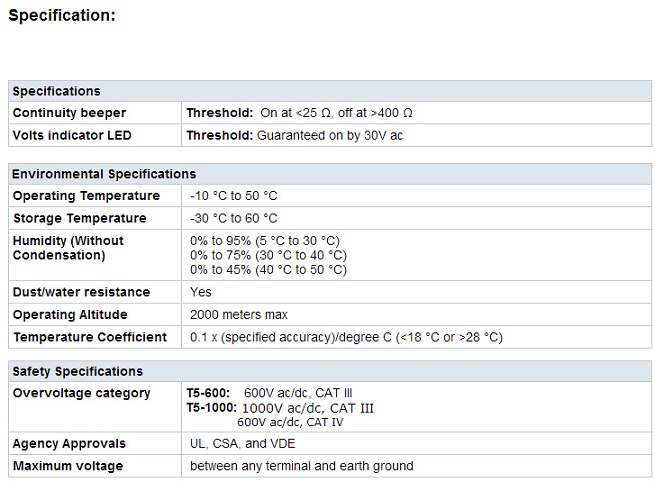Click the "UL, CSA, and VDE" approvals text
The width and height of the screenshot is (655, 482).
(x=240, y=443)
